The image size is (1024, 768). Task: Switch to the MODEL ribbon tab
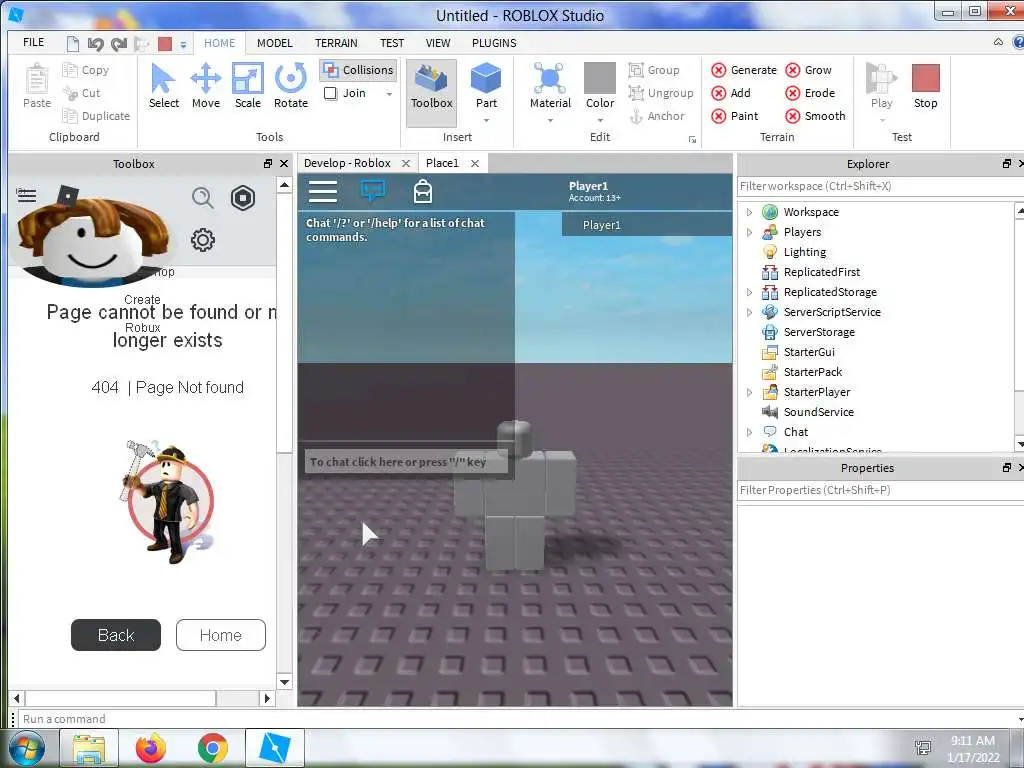pos(274,43)
